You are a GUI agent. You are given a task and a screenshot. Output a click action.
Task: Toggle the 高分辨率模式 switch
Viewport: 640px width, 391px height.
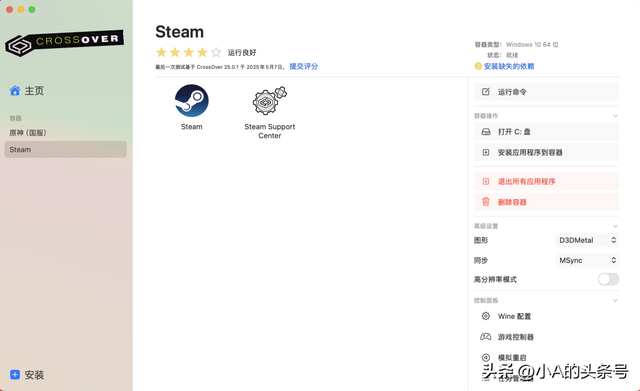608,279
